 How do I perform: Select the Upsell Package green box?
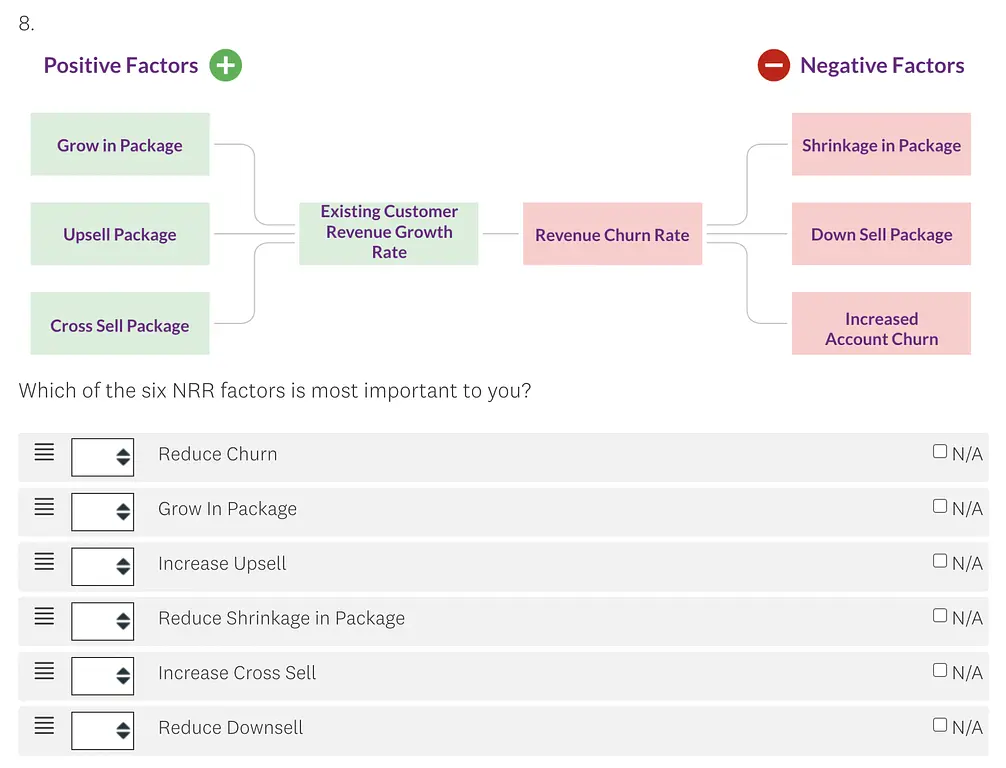pyautogui.click(x=120, y=235)
